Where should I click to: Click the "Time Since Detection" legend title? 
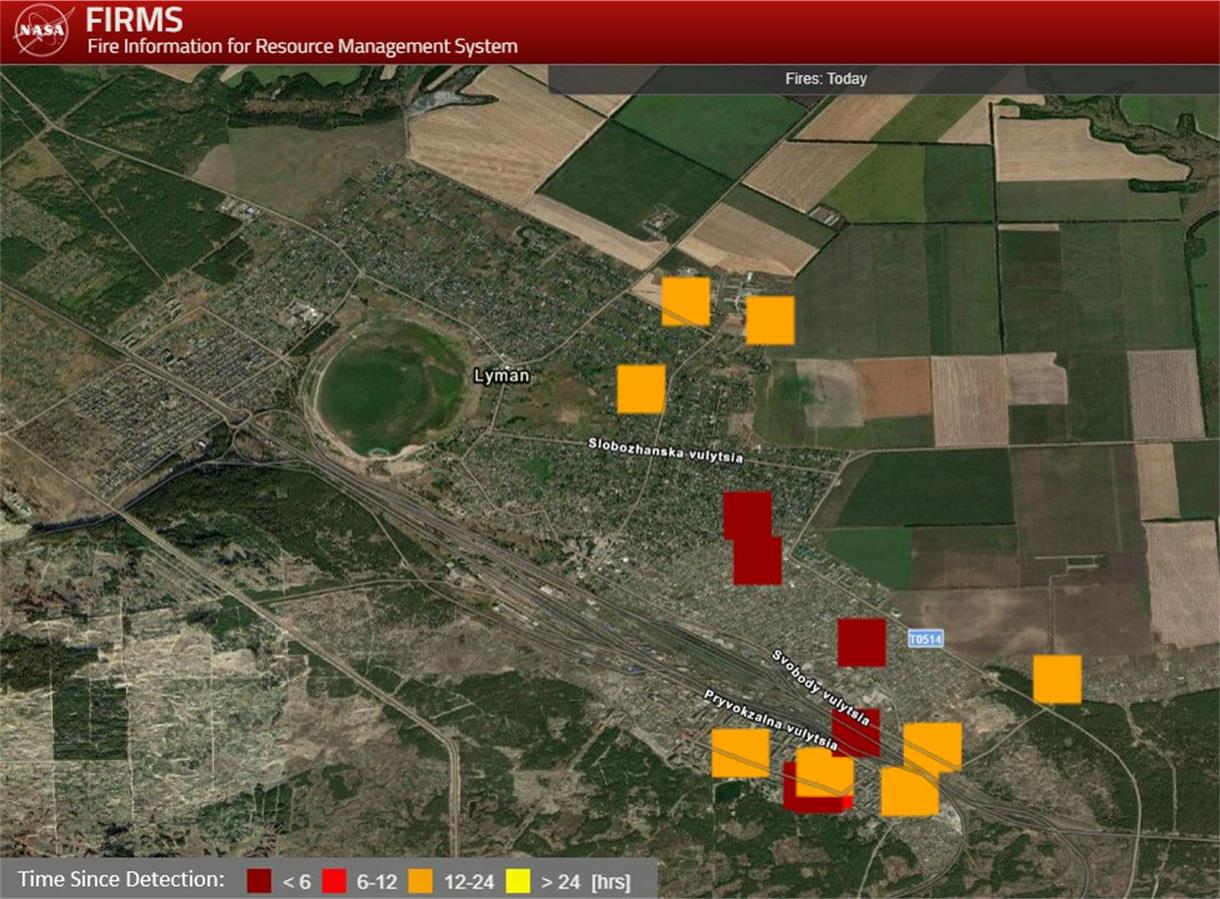coord(121,880)
